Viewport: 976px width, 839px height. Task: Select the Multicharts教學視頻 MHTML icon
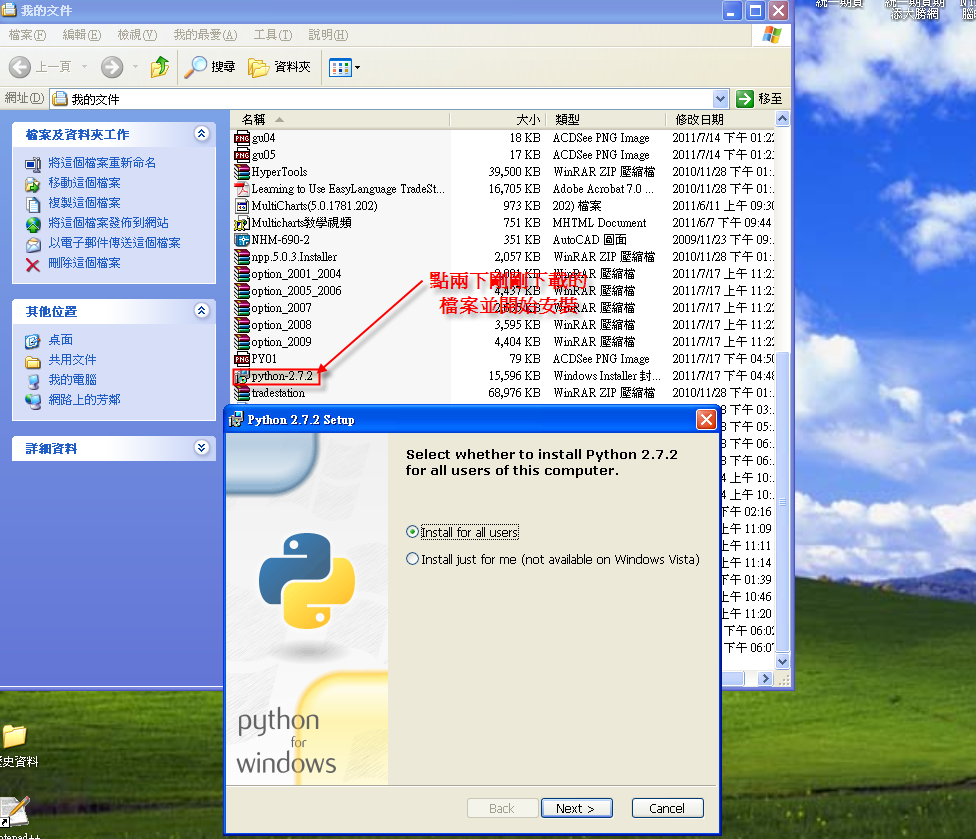(242, 223)
